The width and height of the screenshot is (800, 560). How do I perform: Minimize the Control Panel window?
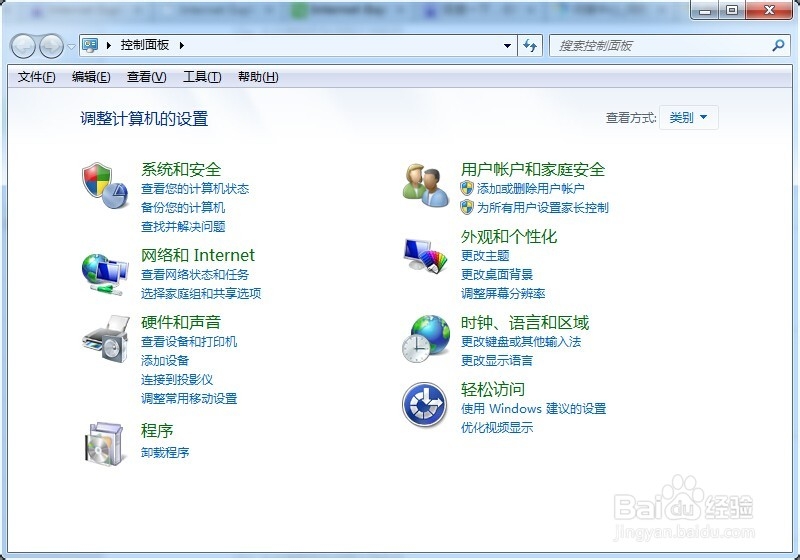coord(705,10)
